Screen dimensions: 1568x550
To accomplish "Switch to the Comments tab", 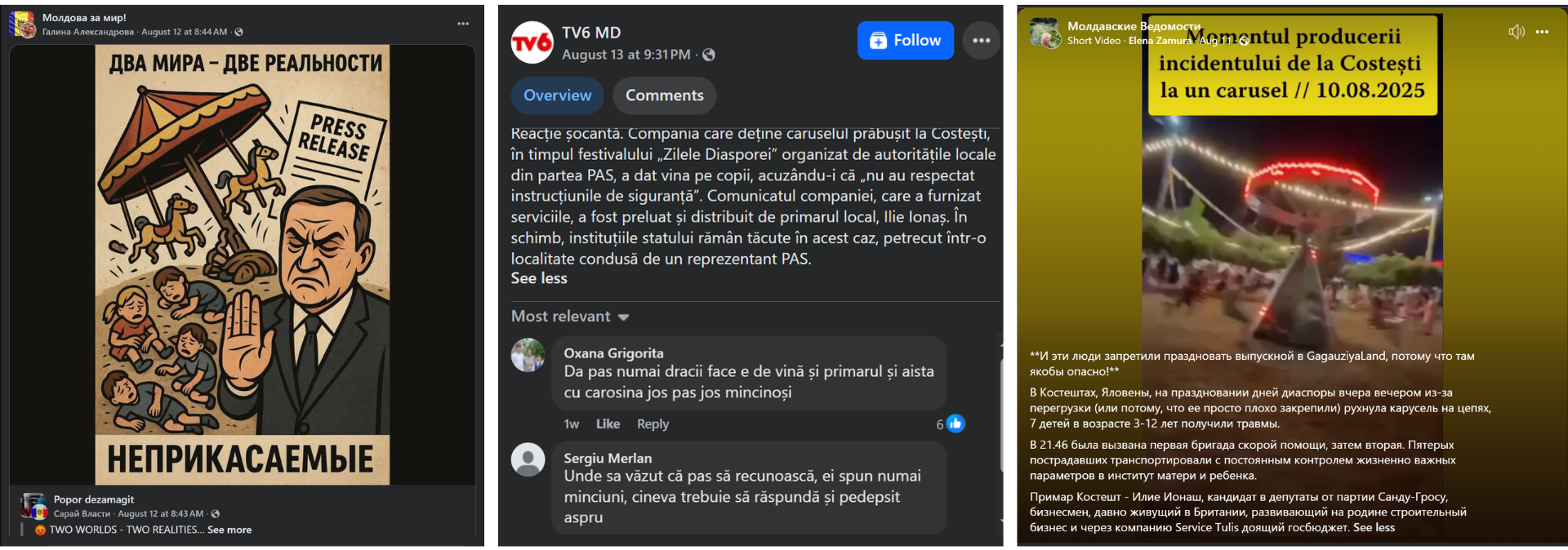I will 664,95.
